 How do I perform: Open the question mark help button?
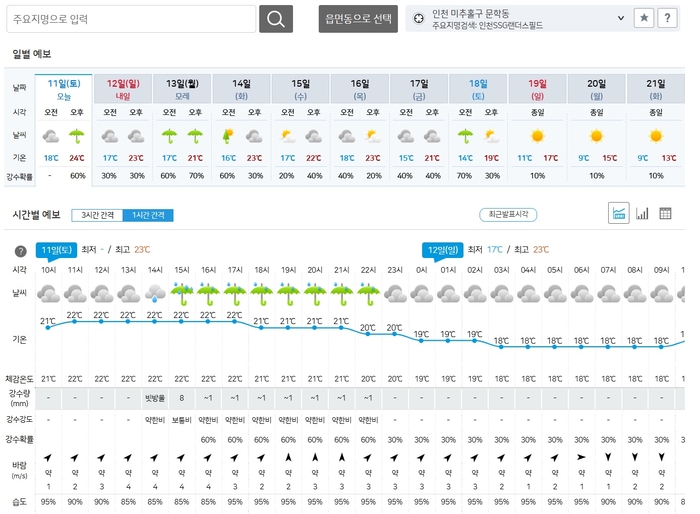click(667, 18)
